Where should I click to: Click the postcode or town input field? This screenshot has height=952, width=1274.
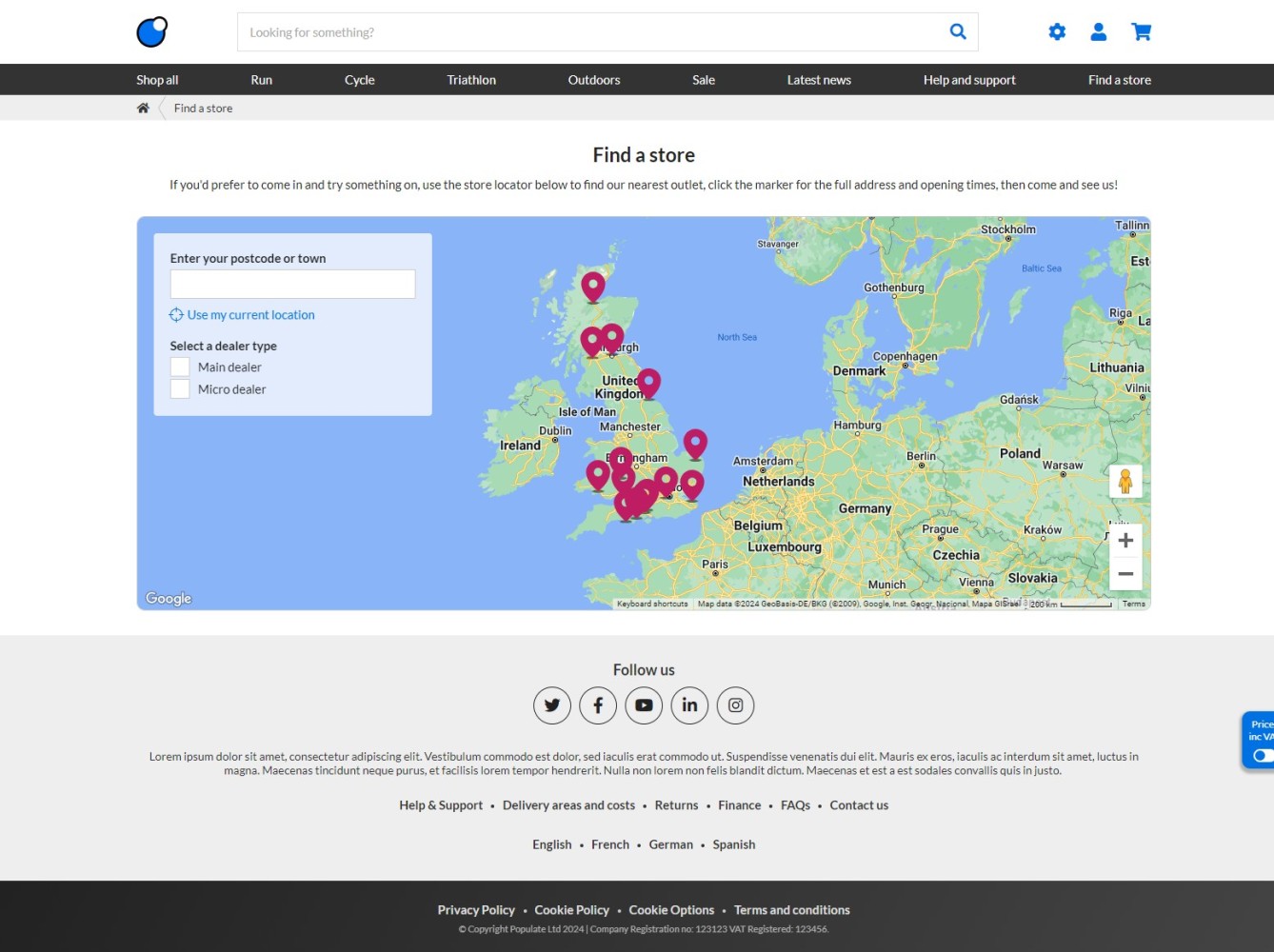[x=292, y=284]
